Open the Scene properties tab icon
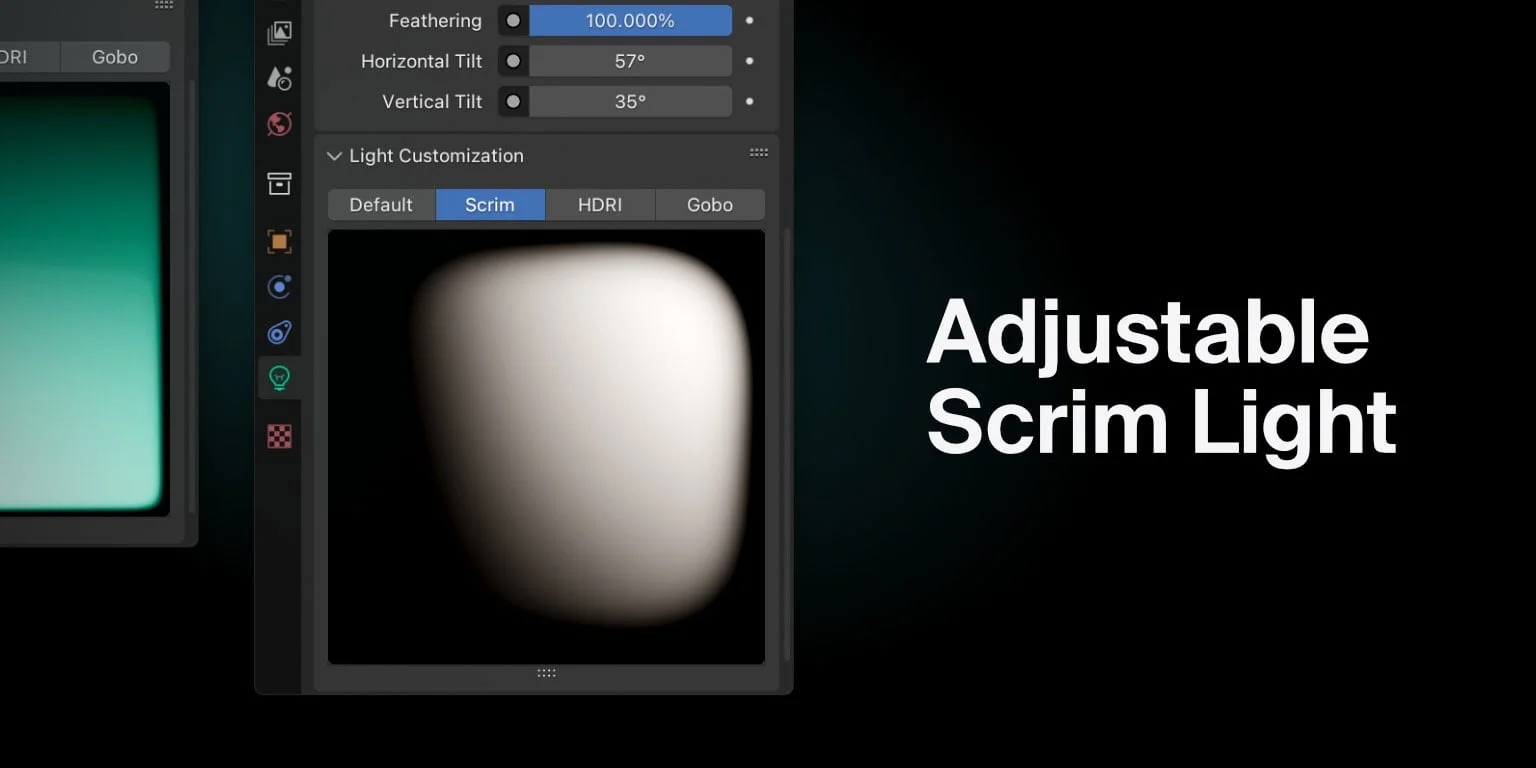 pyautogui.click(x=280, y=78)
